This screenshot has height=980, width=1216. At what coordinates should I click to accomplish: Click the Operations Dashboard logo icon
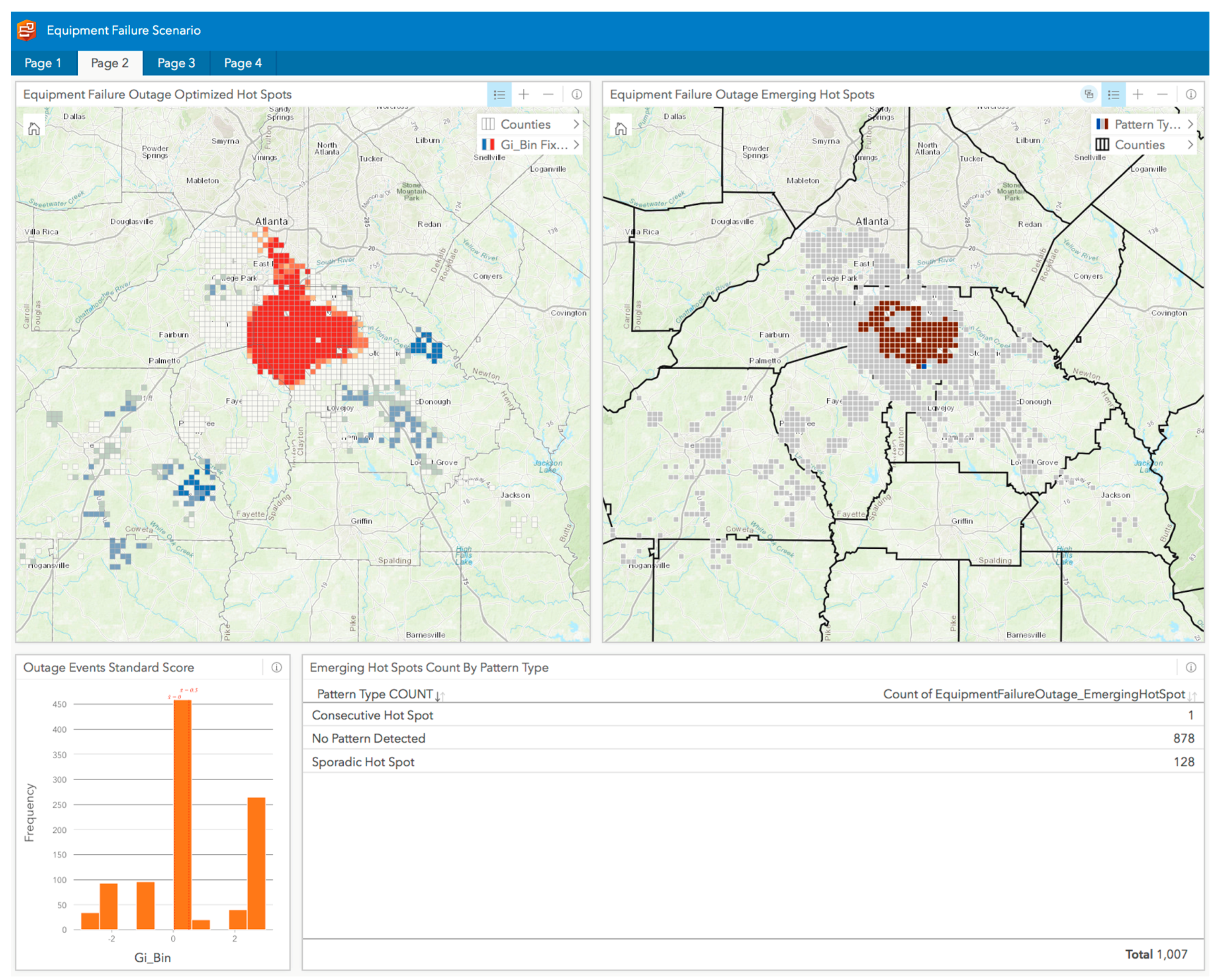[26, 30]
